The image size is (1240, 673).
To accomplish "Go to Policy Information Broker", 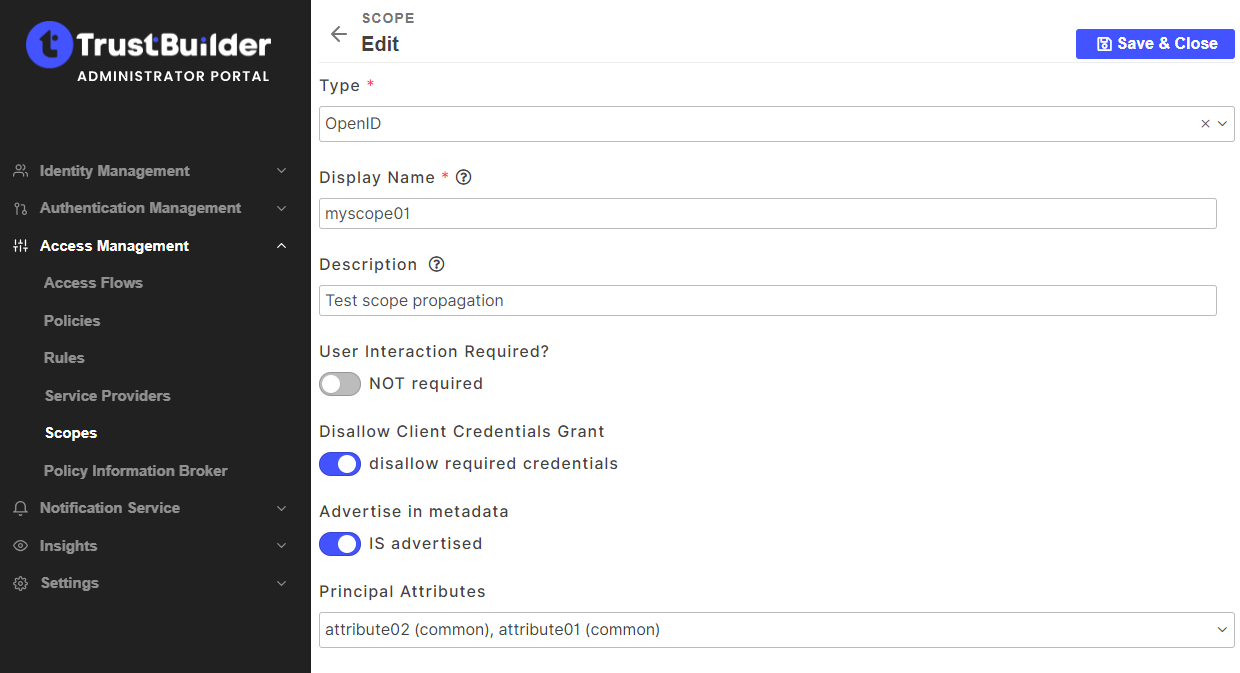I will coord(135,471).
